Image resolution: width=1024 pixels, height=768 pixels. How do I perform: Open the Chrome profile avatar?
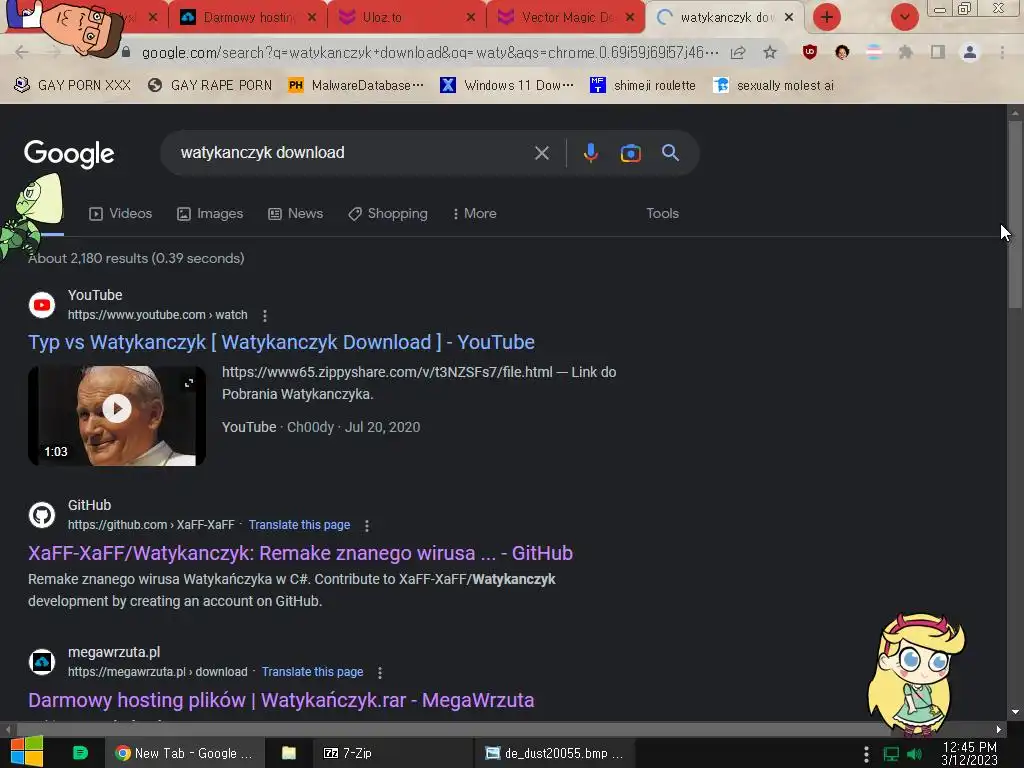pos(970,52)
